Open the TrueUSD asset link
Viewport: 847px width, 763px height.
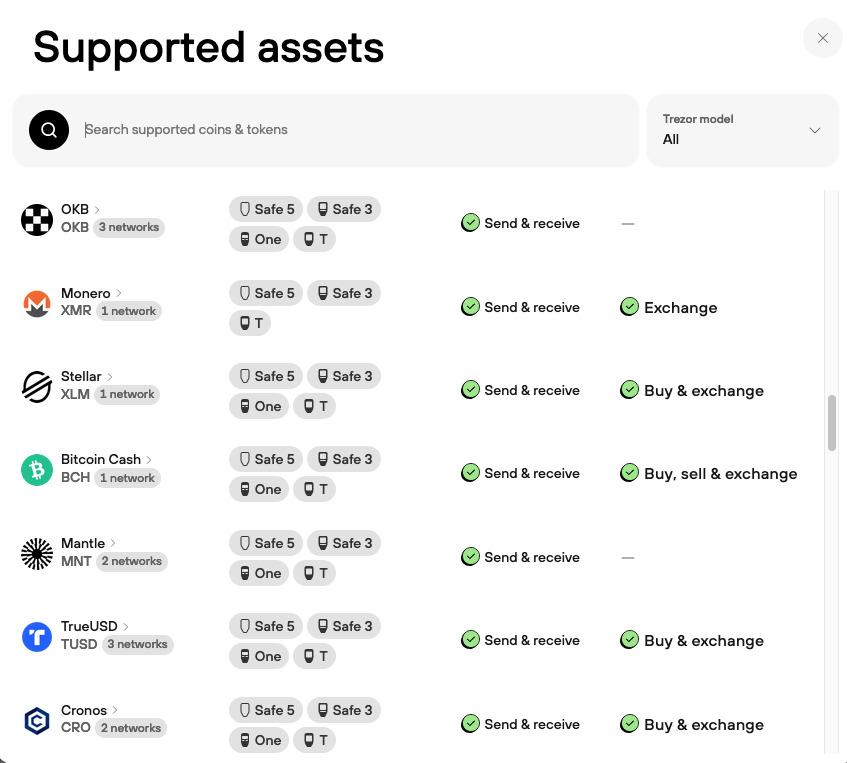point(95,626)
